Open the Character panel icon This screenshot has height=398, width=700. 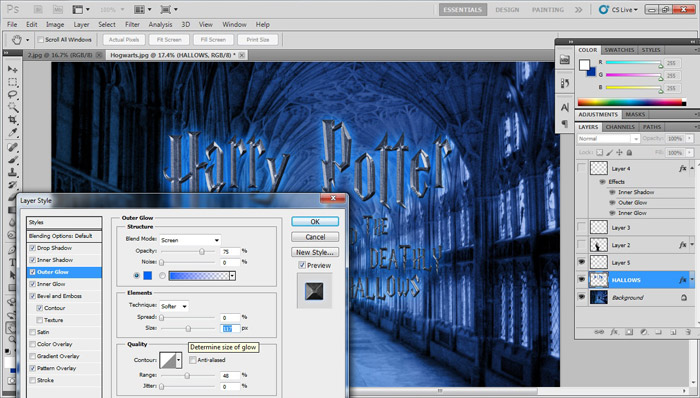pos(565,108)
